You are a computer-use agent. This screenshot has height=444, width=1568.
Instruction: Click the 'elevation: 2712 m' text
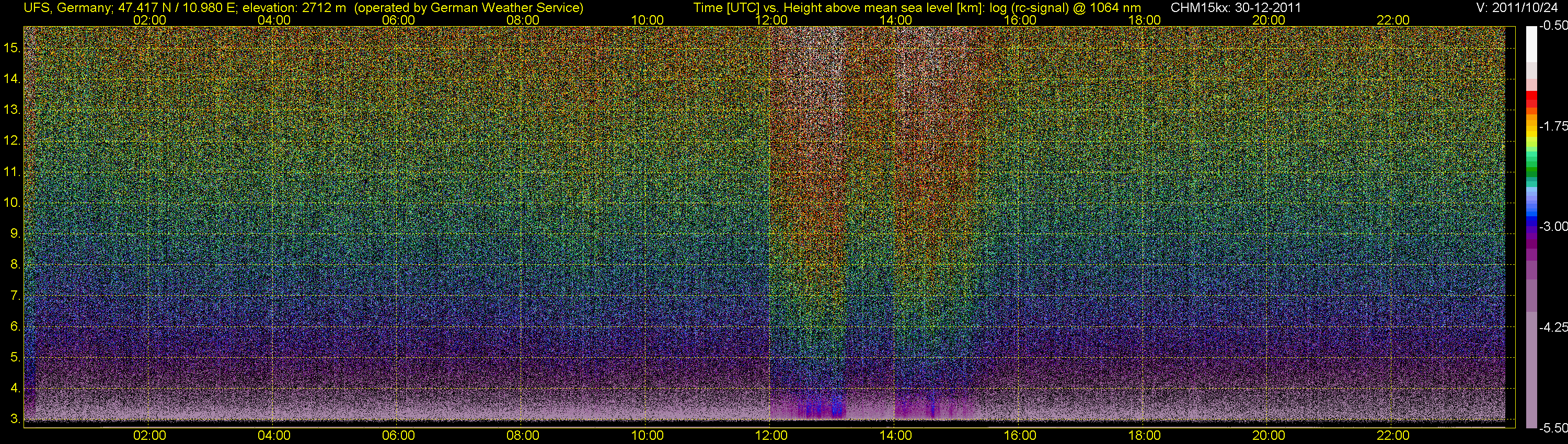tap(294, 8)
